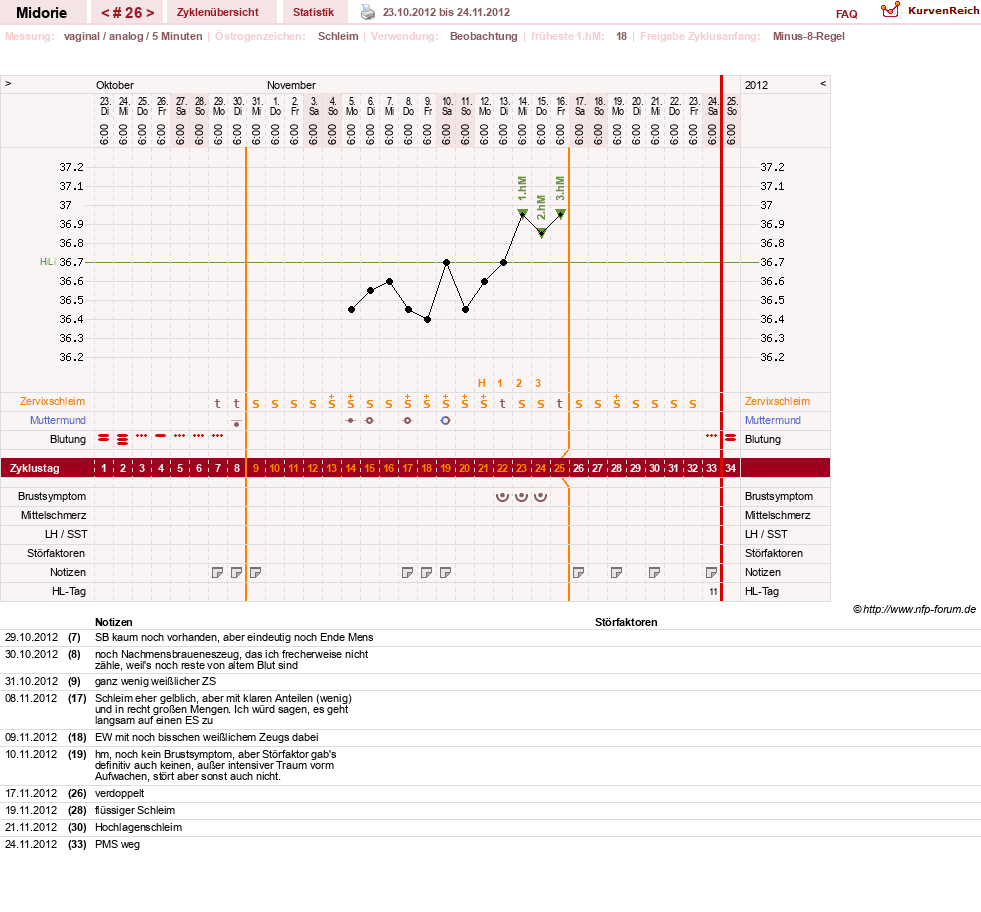Open the FAQ link
Image resolution: width=981 pixels, height=912 pixels.
[x=846, y=14]
